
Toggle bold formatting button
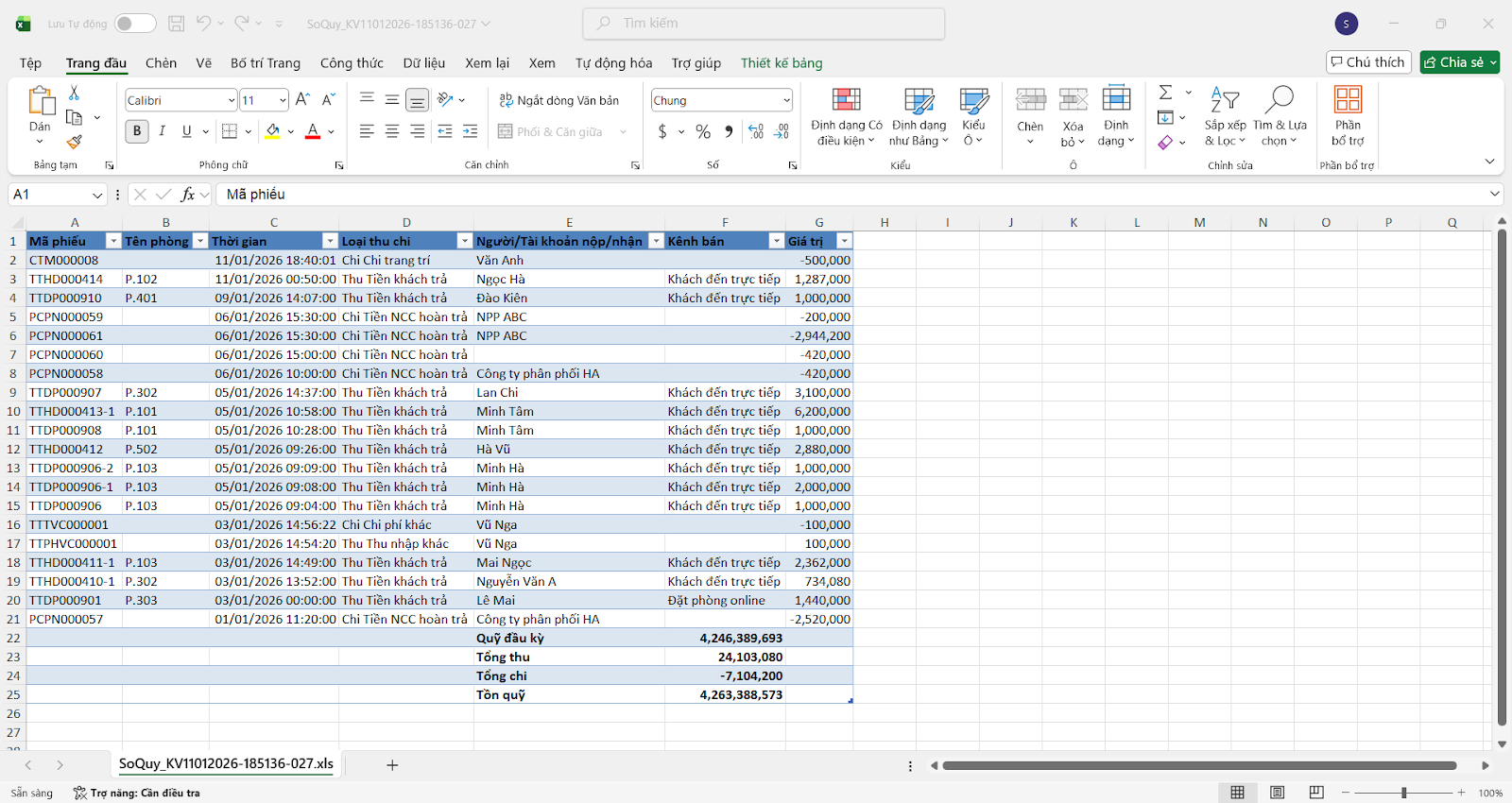pyautogui.click(x=137, y=131)
